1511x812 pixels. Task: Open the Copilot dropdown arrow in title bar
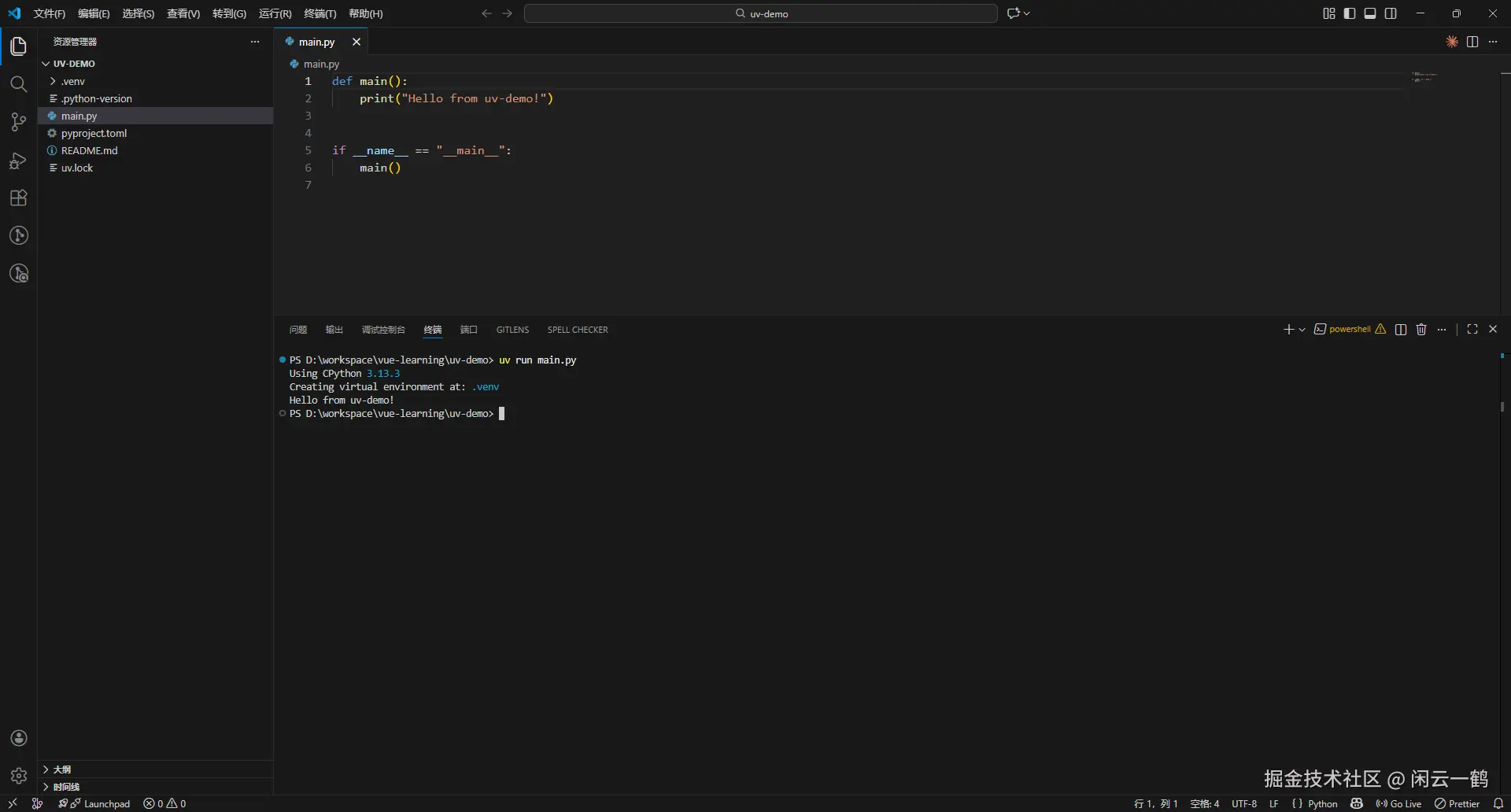[1026, 13]
